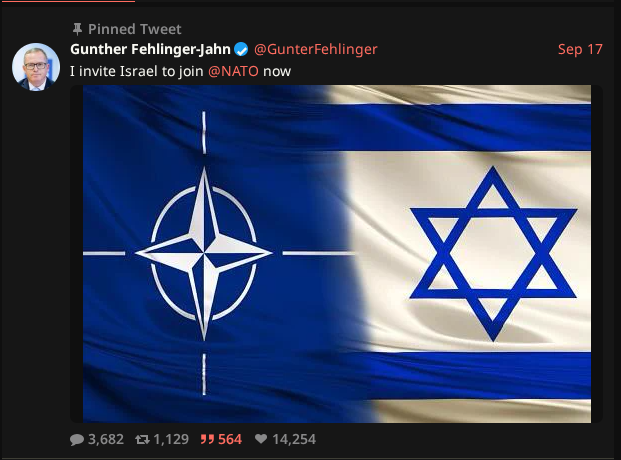This screenshot has width=621, height=460.
Task: Click the NATO compass emblem in image
Action: click(204, 254)
